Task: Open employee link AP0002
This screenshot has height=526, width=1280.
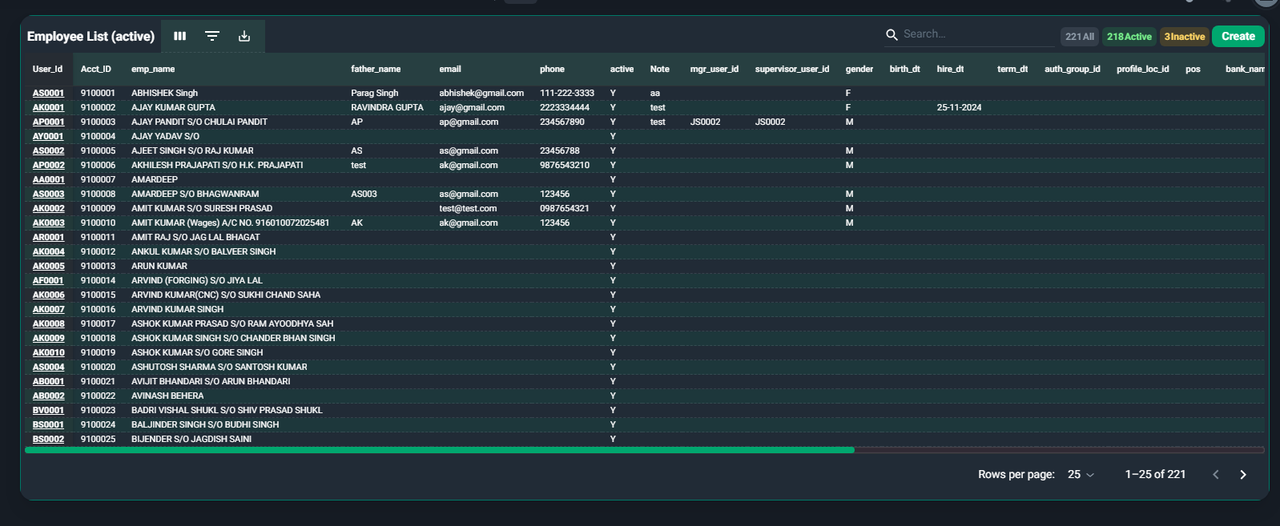Action: (48, 165)
